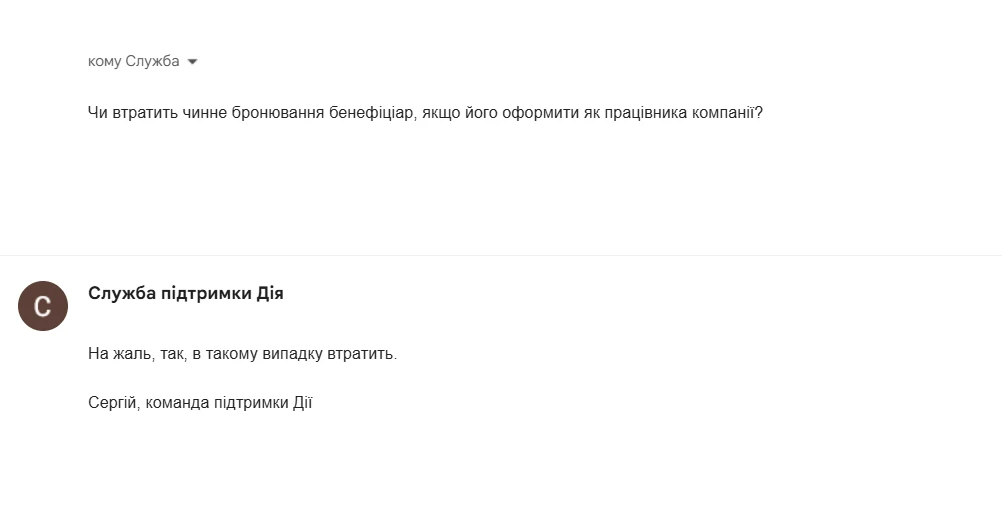Viewport: 1002px width, 513px height.
Task: Open the brown "C" sender avatar
Action: (43, 306)
